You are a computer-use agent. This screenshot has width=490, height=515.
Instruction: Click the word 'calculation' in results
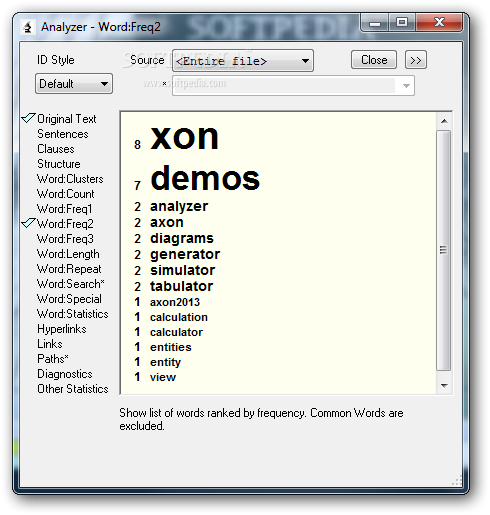point(179,317)
